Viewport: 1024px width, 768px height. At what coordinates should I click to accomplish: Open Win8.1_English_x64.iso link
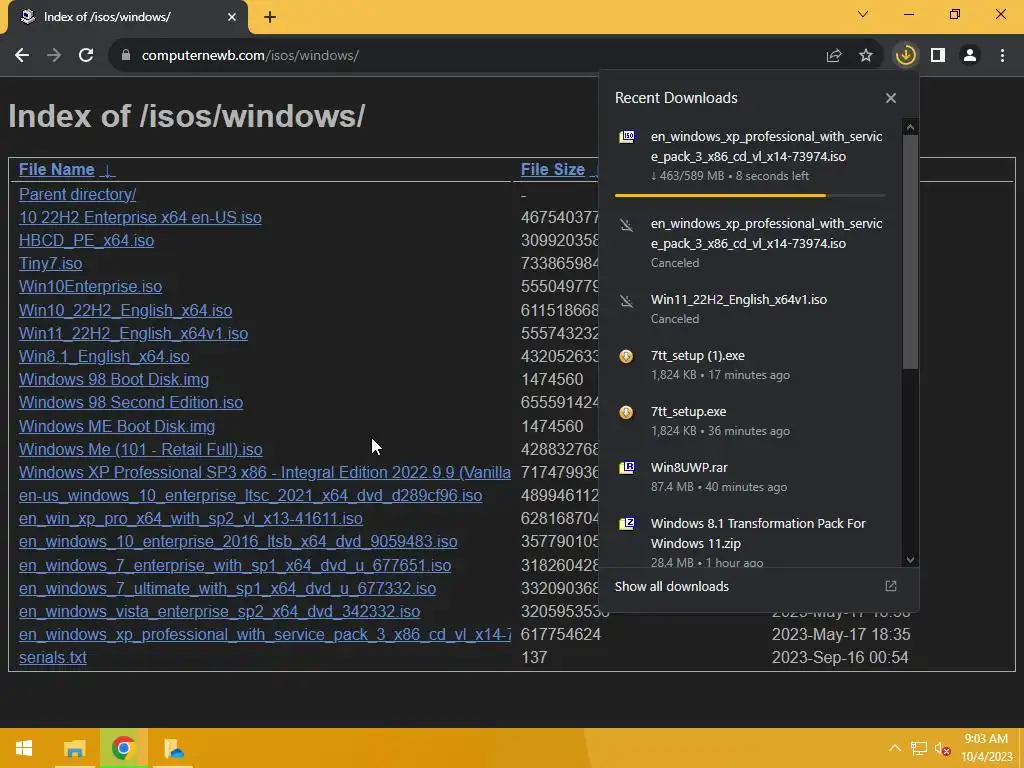pyautogui.click(x=104, y=357)
